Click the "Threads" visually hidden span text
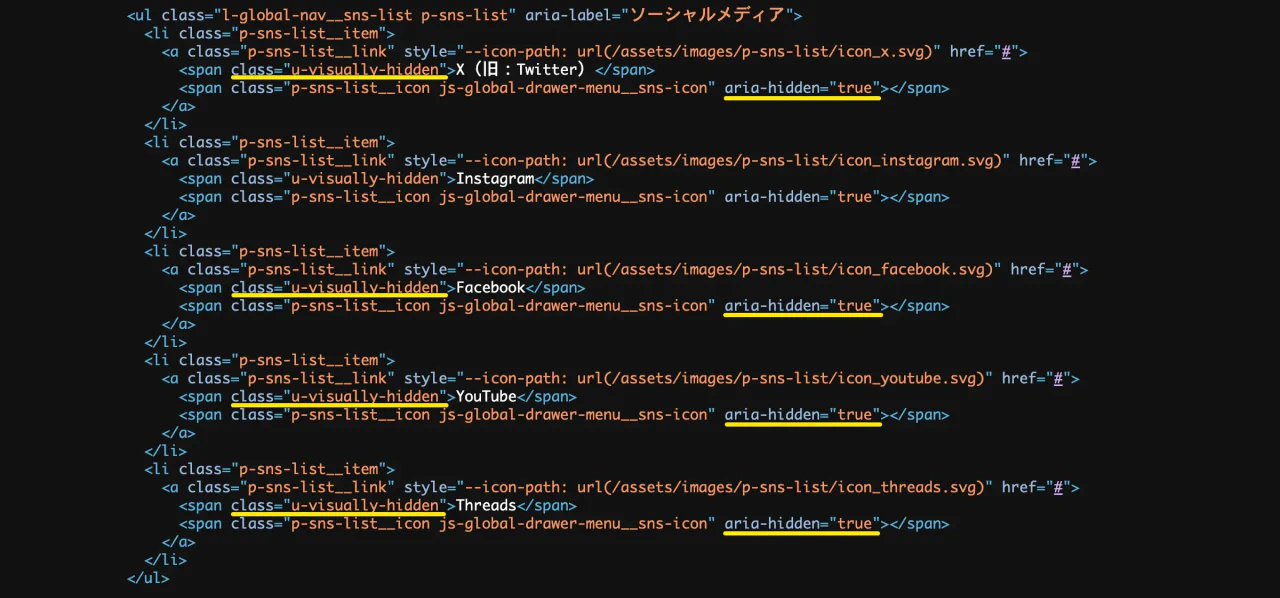This screenshot has height=598, width=1280. 486,506
